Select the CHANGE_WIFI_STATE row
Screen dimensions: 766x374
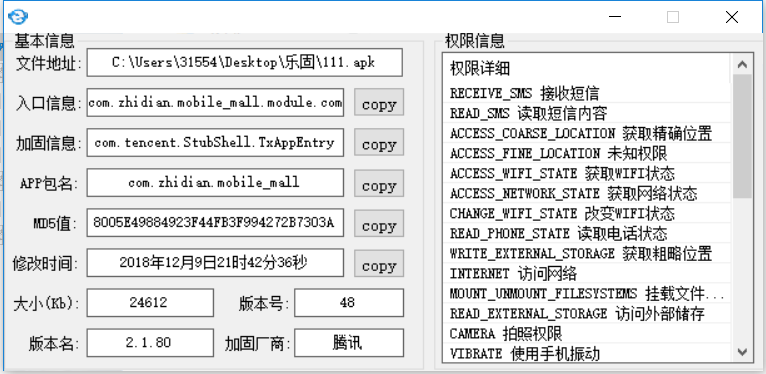tap(586, 213)
